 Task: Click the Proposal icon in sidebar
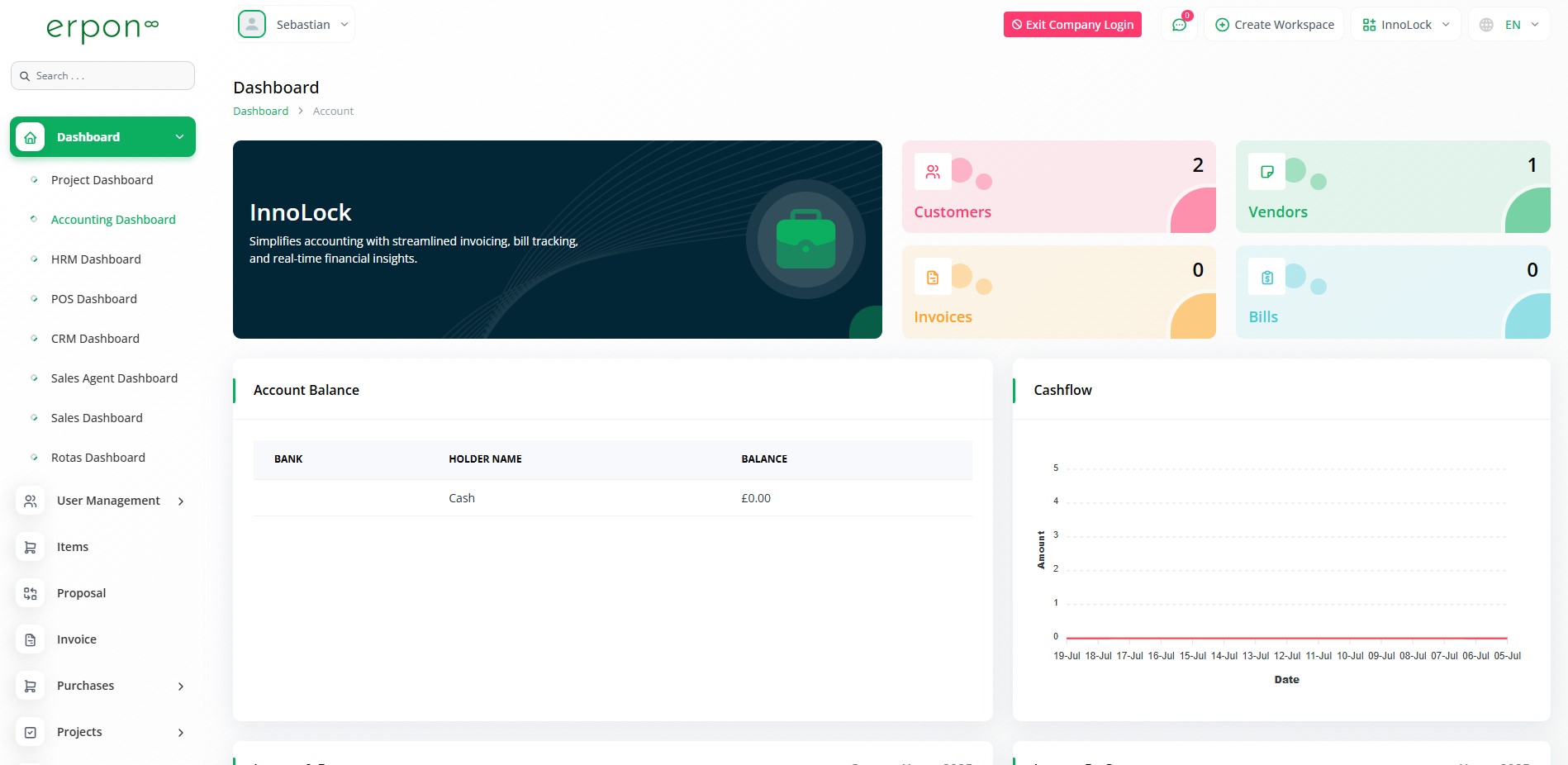(31, 593)
